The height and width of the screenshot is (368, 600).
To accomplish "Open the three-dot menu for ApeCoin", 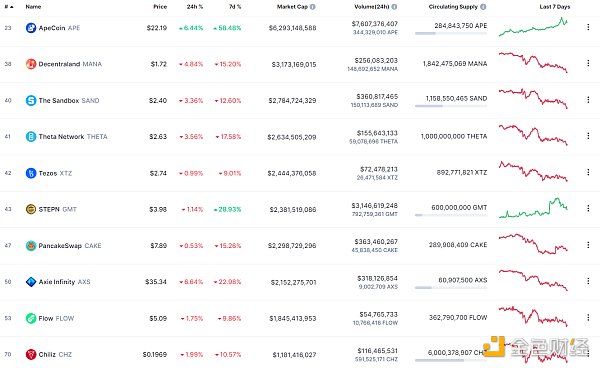I will 588,27.
